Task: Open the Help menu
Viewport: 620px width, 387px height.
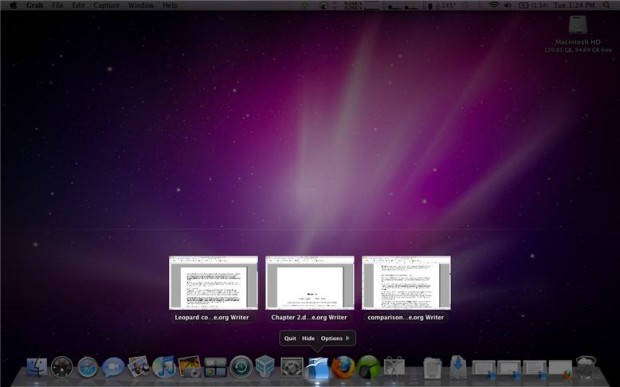Action: 170,5
